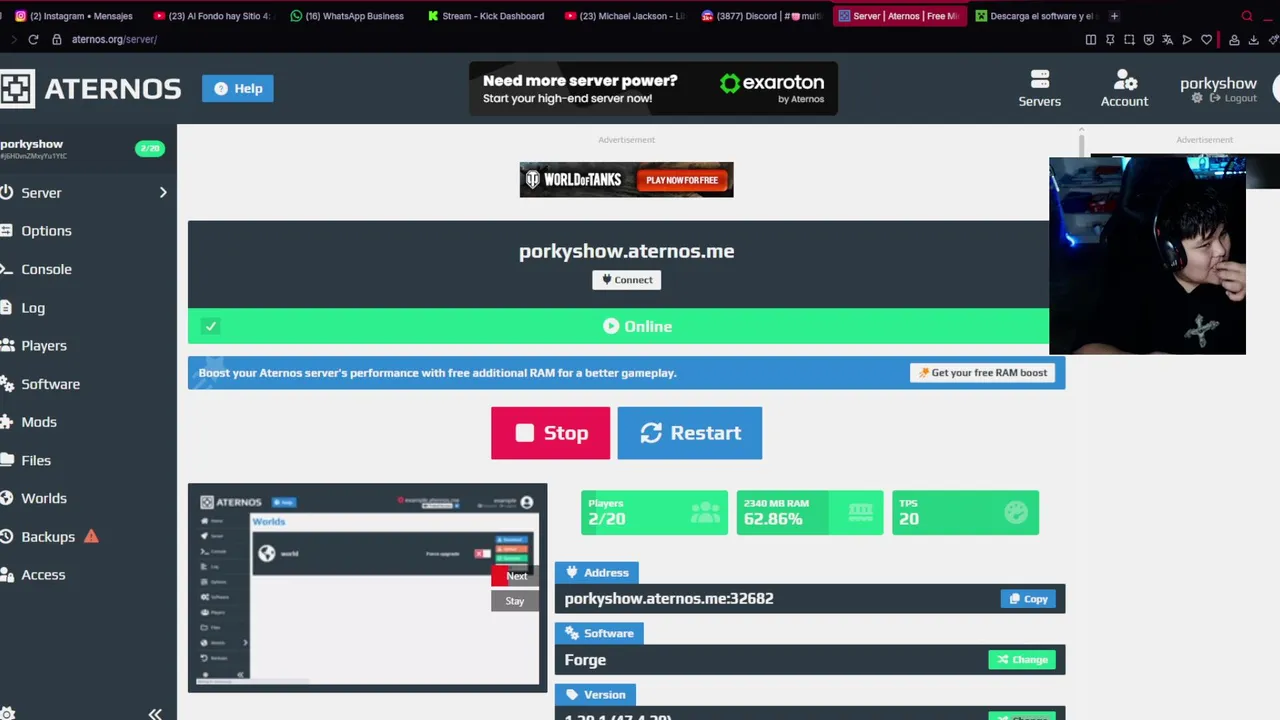Open the Account icon

pos(1124,88)
